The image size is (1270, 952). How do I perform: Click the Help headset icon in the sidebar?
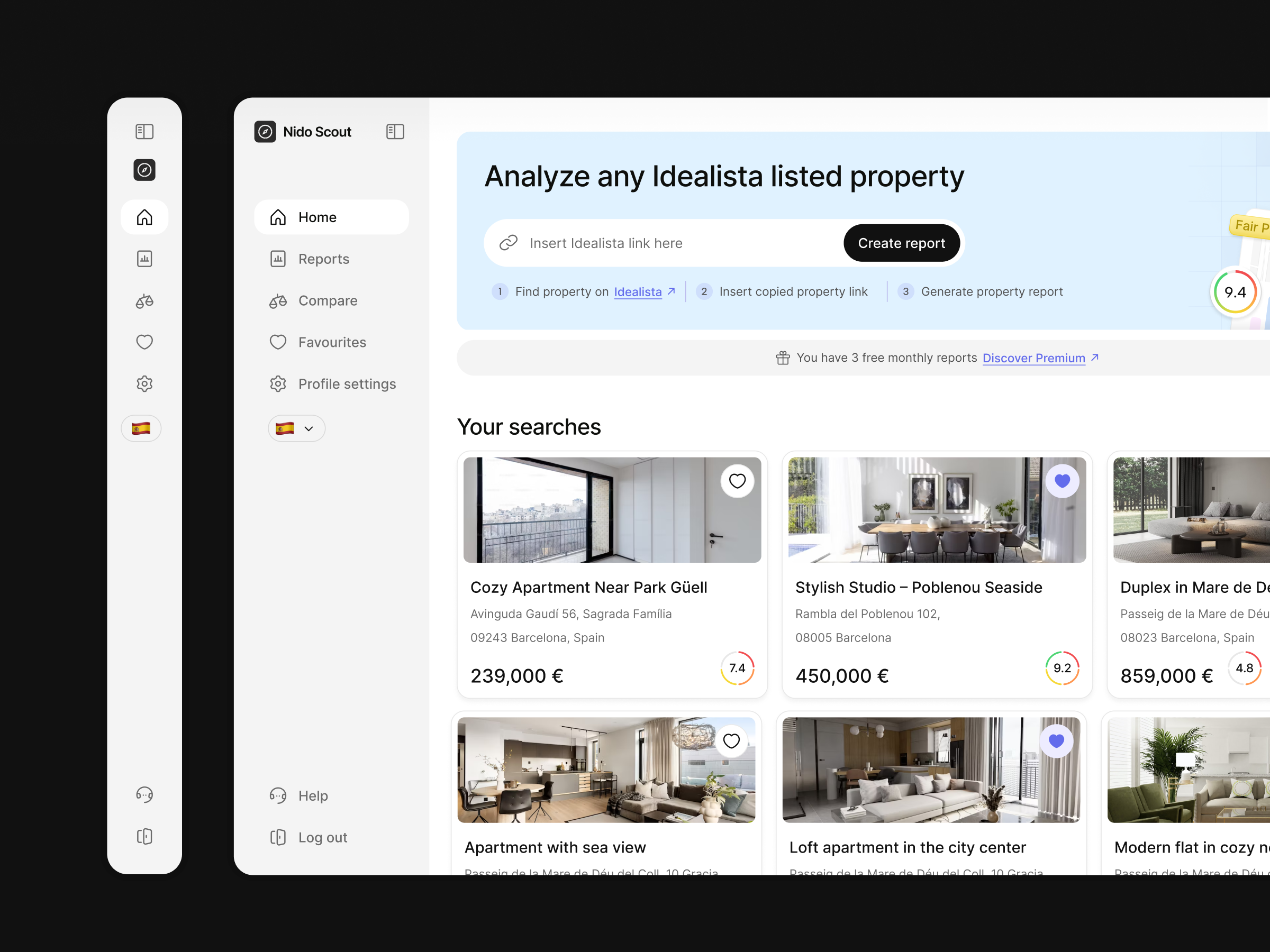[x=144, y=794]
